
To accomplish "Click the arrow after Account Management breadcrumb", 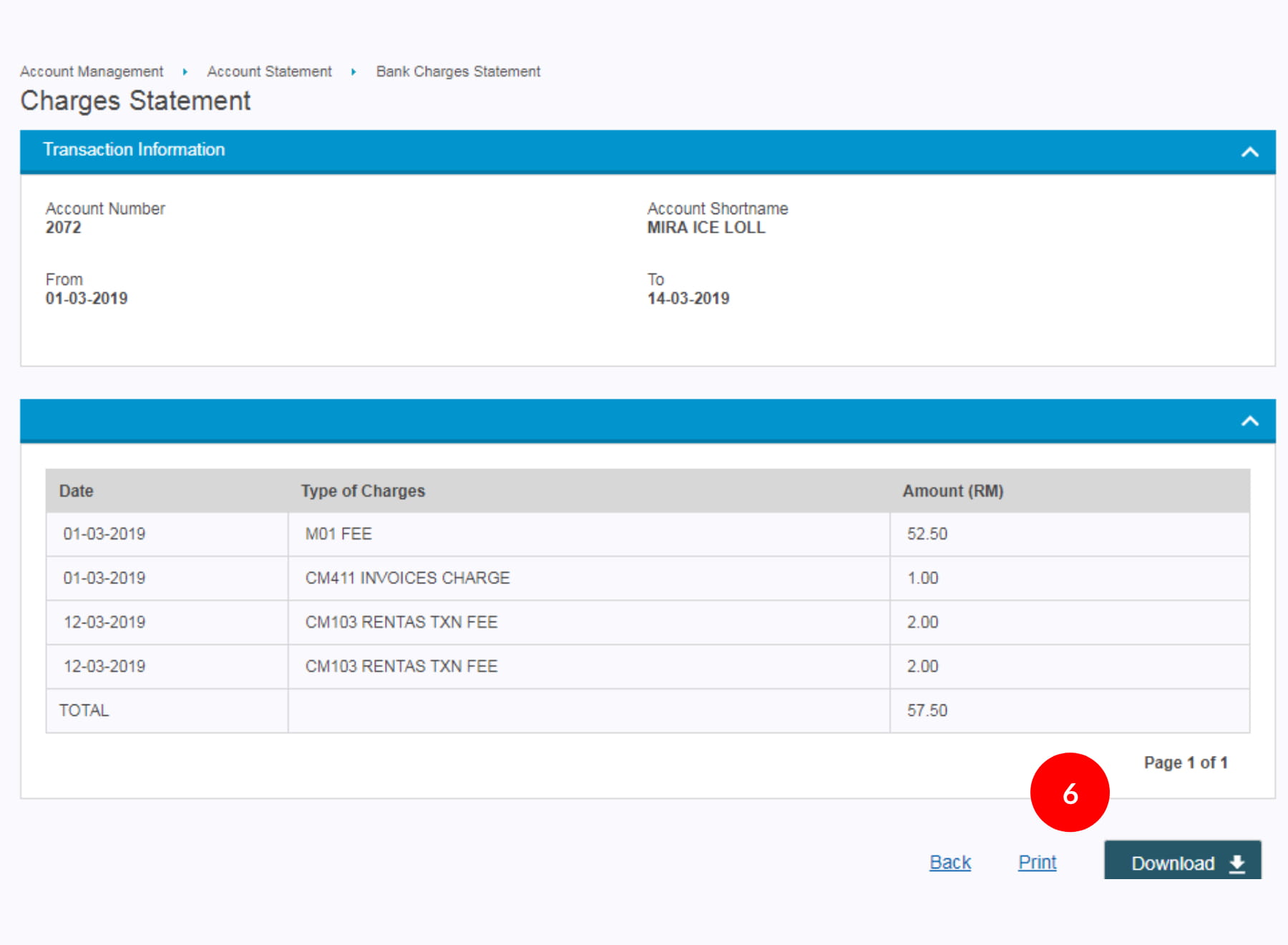I will tap(185, 72).
